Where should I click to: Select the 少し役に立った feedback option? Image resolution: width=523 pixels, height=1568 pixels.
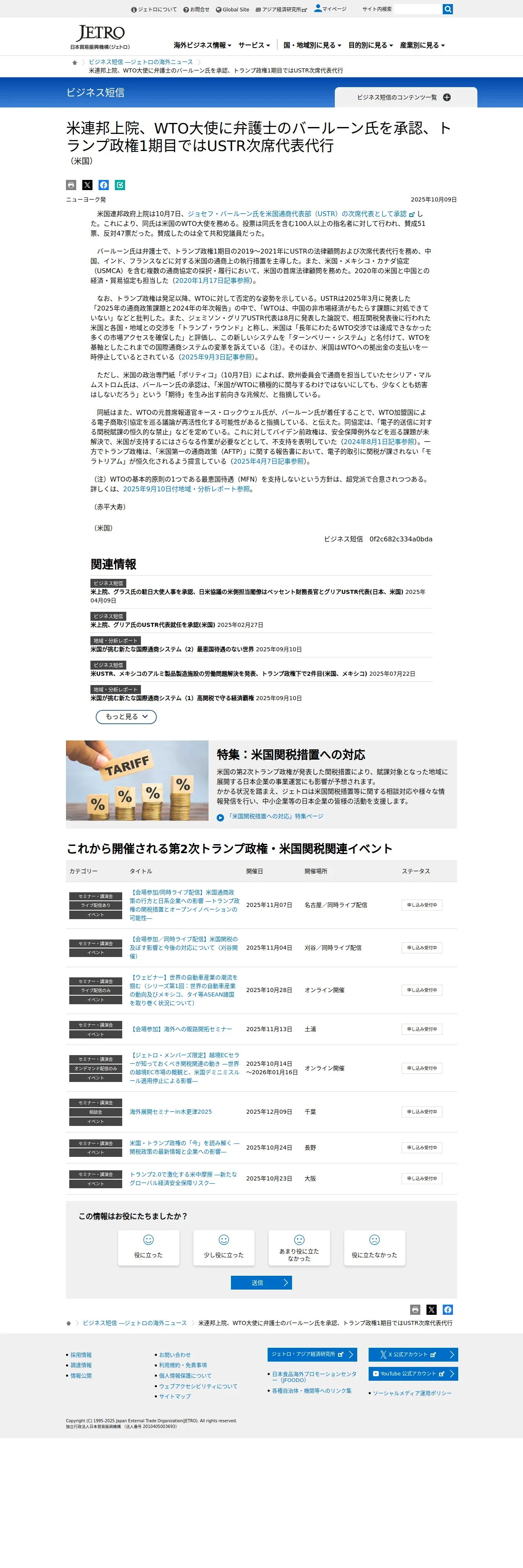tap(224, 1248)
